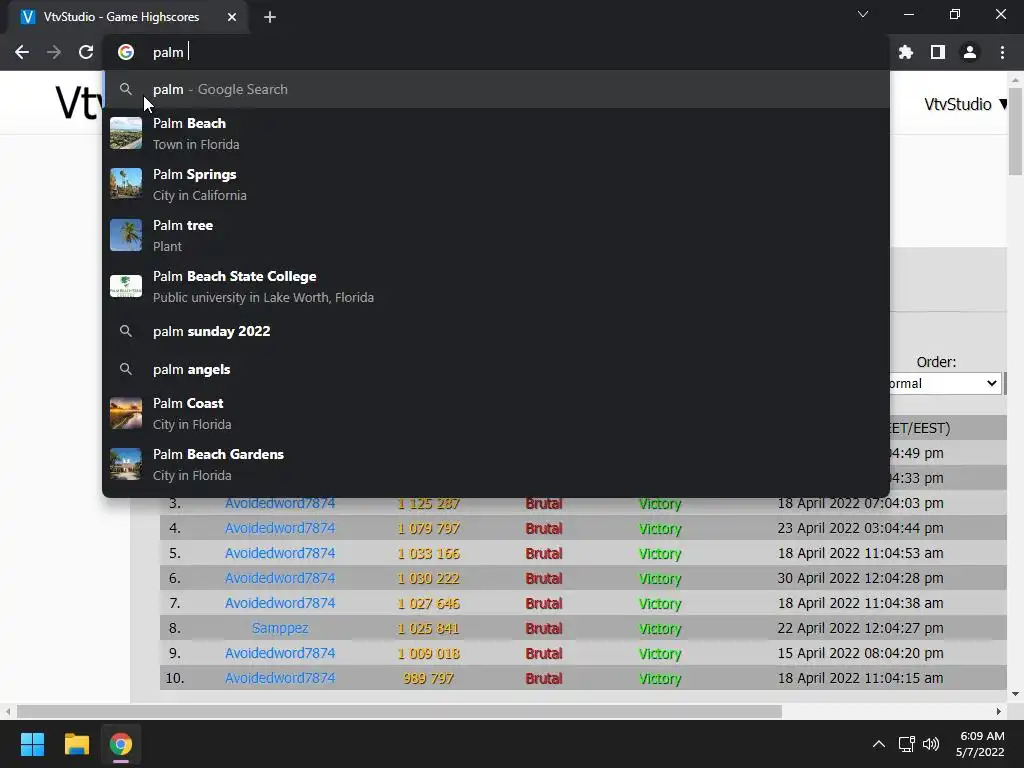
Task: Open a new tab with the plus button
Action: 270,17
